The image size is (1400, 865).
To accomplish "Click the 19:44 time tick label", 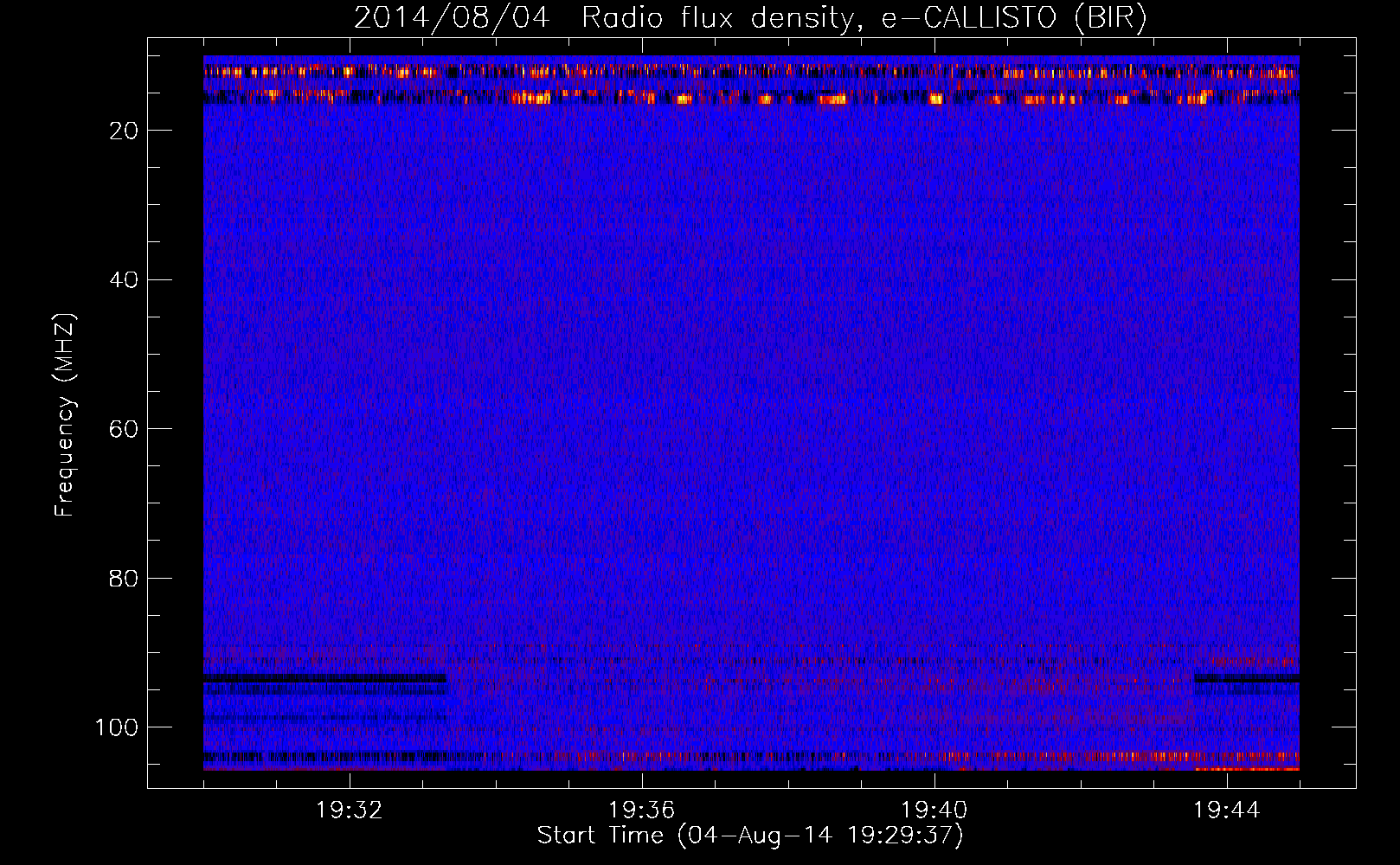I will pos(1227,811).
